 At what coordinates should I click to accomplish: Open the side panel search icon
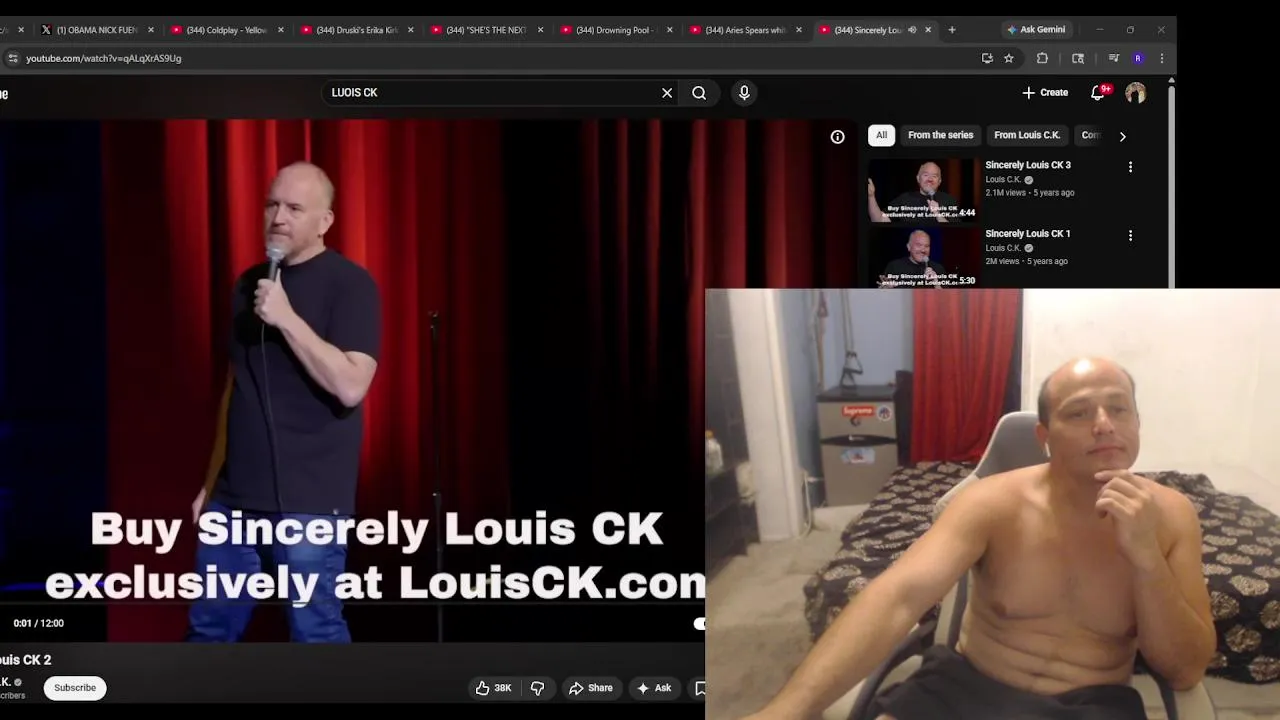pyautogui.click(x=1078, y=58)
